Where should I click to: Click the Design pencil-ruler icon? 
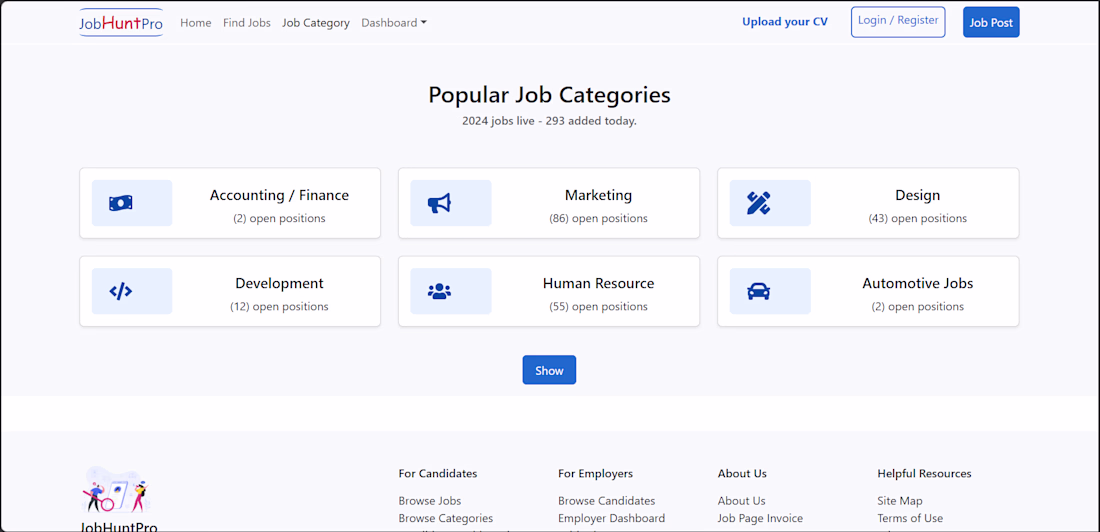pyautogui.click(x=758, y=203)
